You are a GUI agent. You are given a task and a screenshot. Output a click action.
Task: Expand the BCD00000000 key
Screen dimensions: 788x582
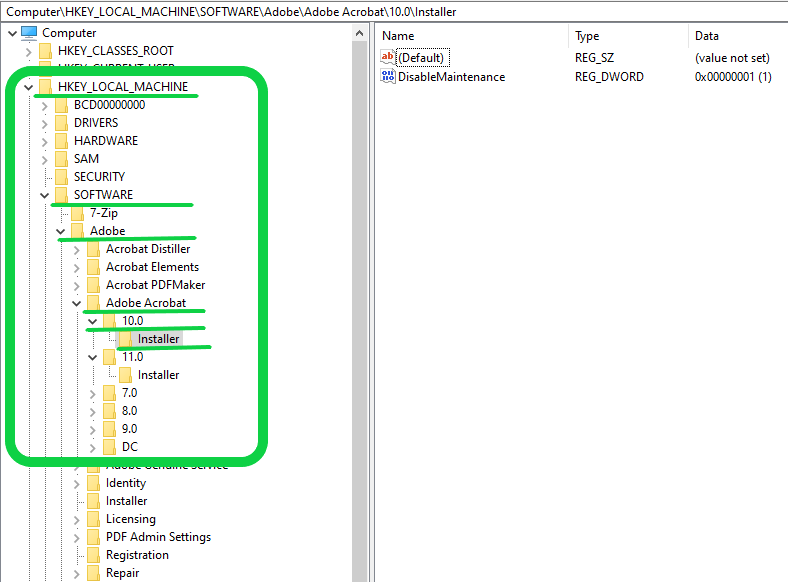point(45,106)
